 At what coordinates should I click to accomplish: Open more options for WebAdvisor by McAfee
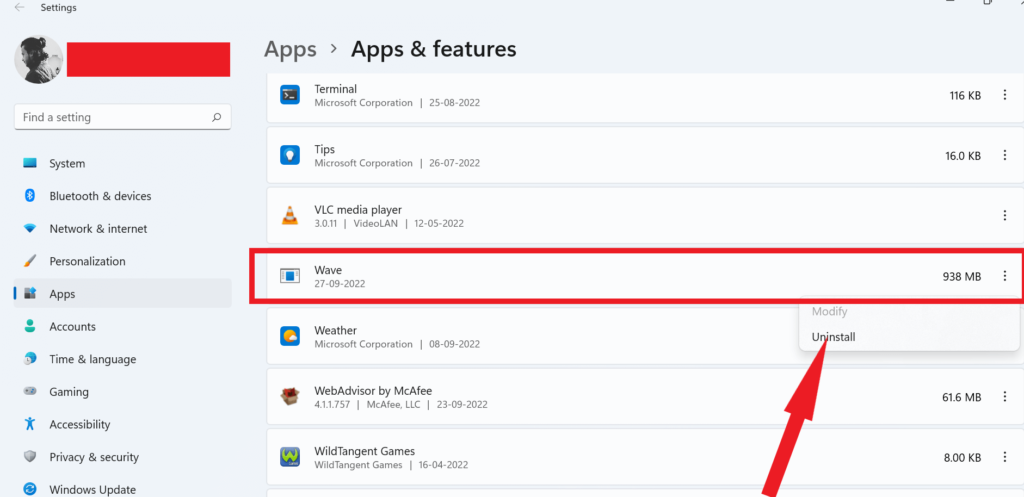pos(1004,396)
